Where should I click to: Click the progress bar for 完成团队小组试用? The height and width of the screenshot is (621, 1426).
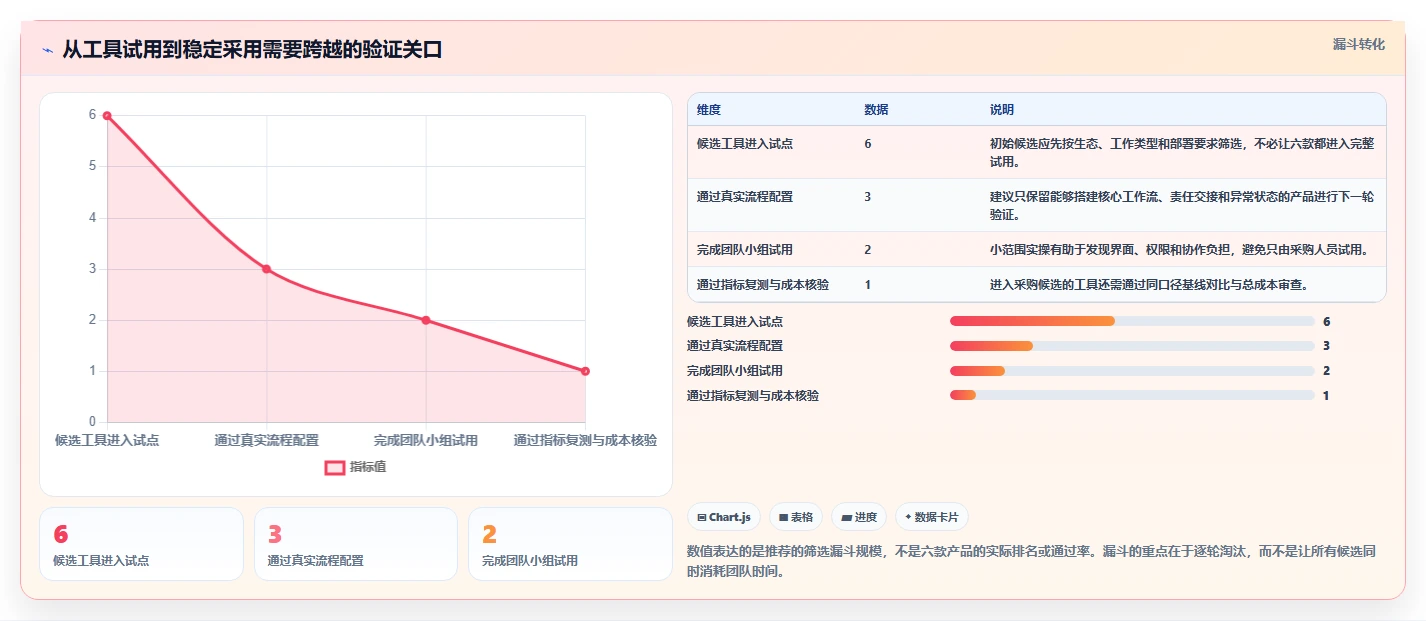pos(1132,371)
